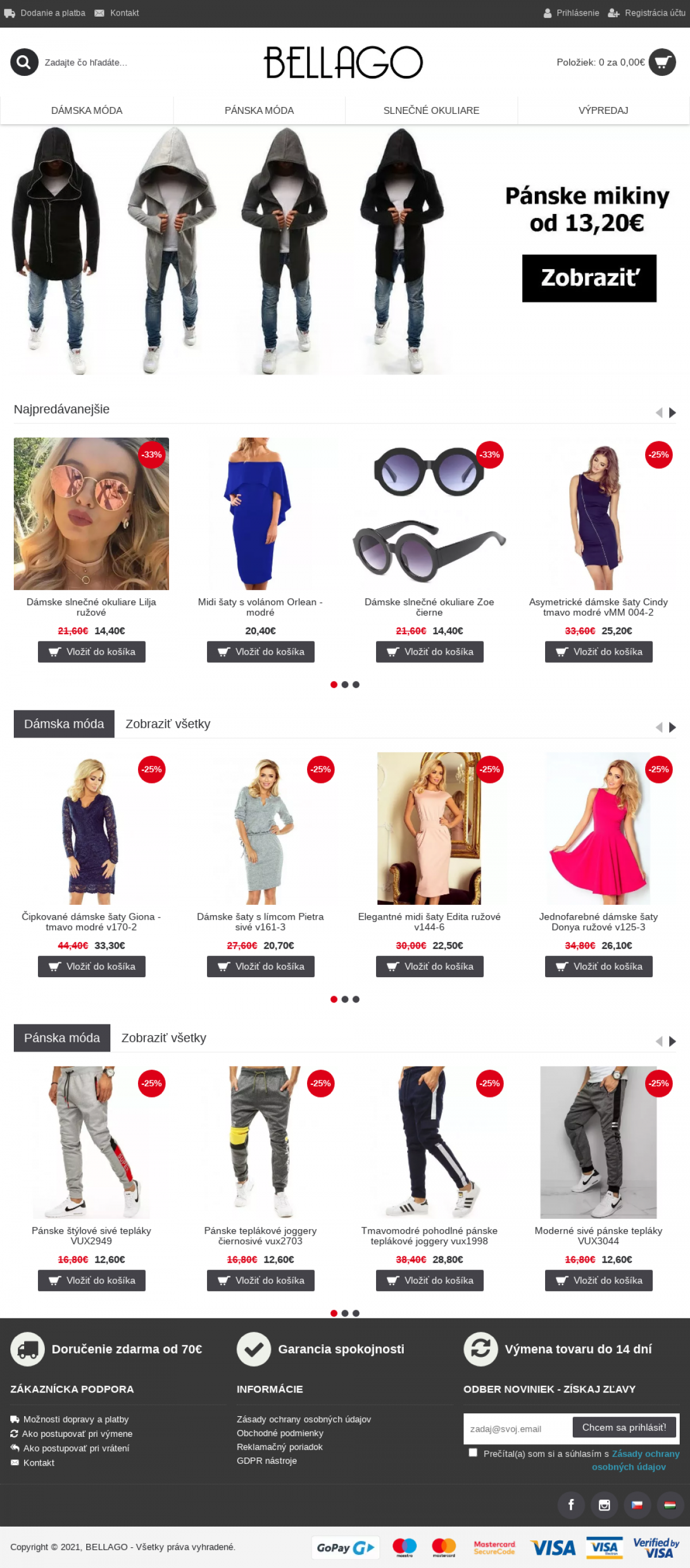Click the envelope Kontakt icon in top bar
690x1568 pixels.
click(99, 13)
